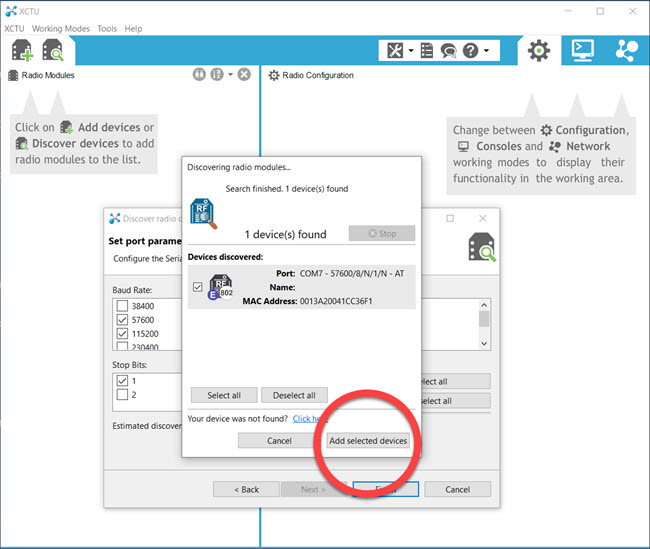Switch to Configuration working mode gear icon
650x549 pixels.
539,50
